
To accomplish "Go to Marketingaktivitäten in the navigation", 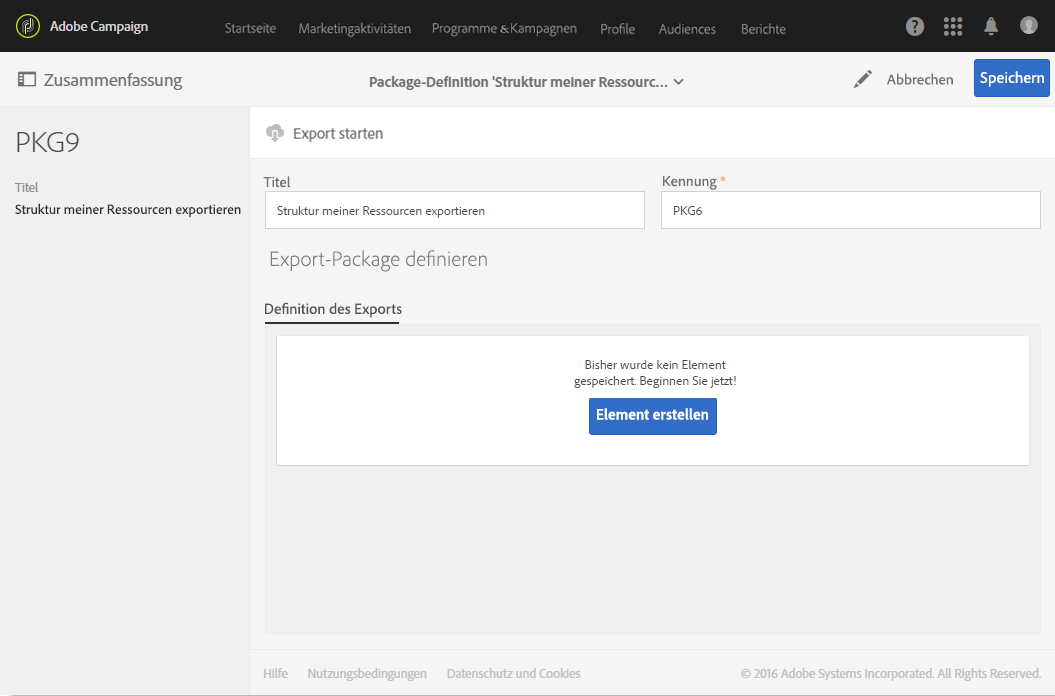I will coord(354,29).
